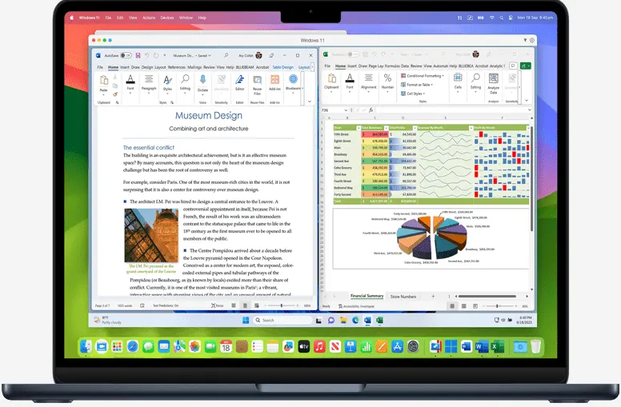The image size is (621, 407).
Task: Click the Windows taskbar Search box
Action: [282, 320]
